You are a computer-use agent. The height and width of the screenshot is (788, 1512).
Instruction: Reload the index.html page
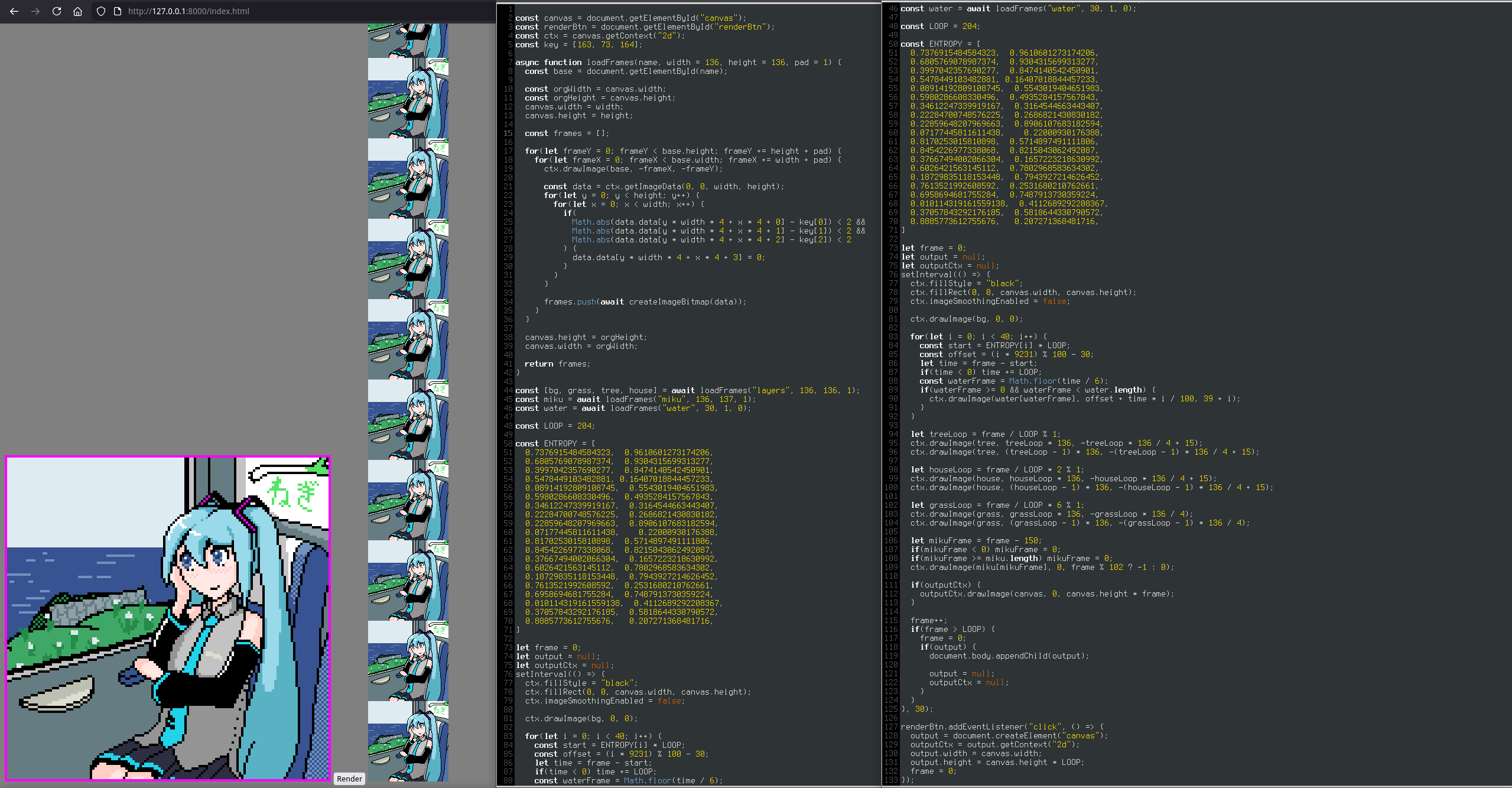[x=57, y=11]
